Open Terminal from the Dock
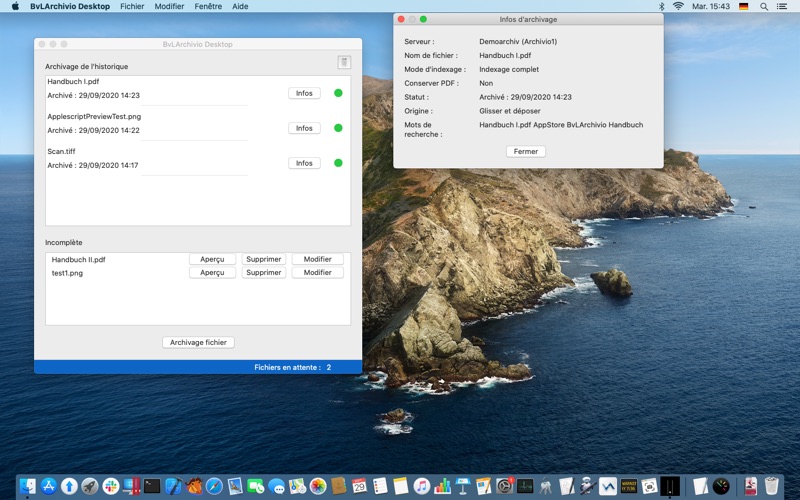 152,486
